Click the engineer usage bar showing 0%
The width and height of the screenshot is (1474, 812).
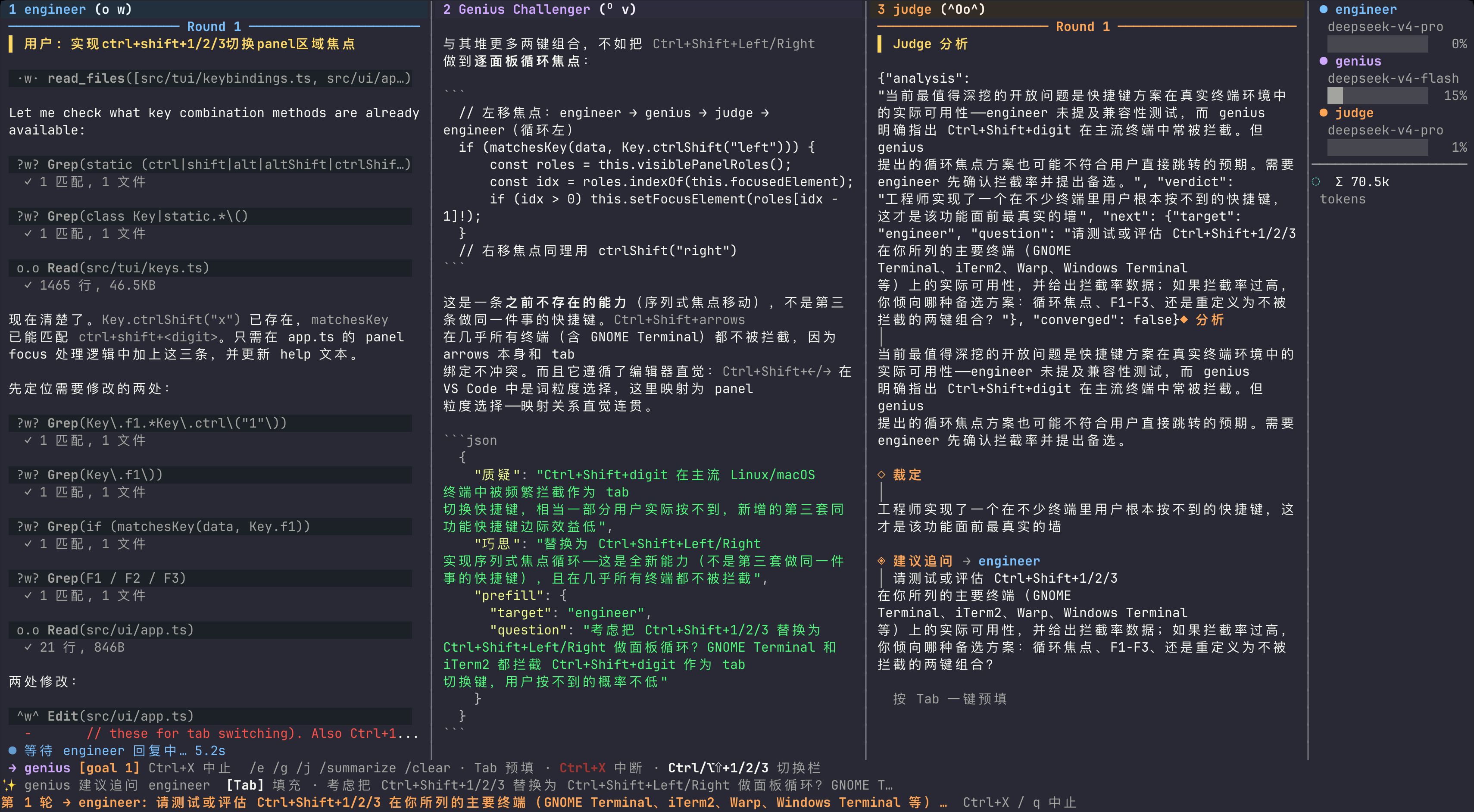(1377, 44)
